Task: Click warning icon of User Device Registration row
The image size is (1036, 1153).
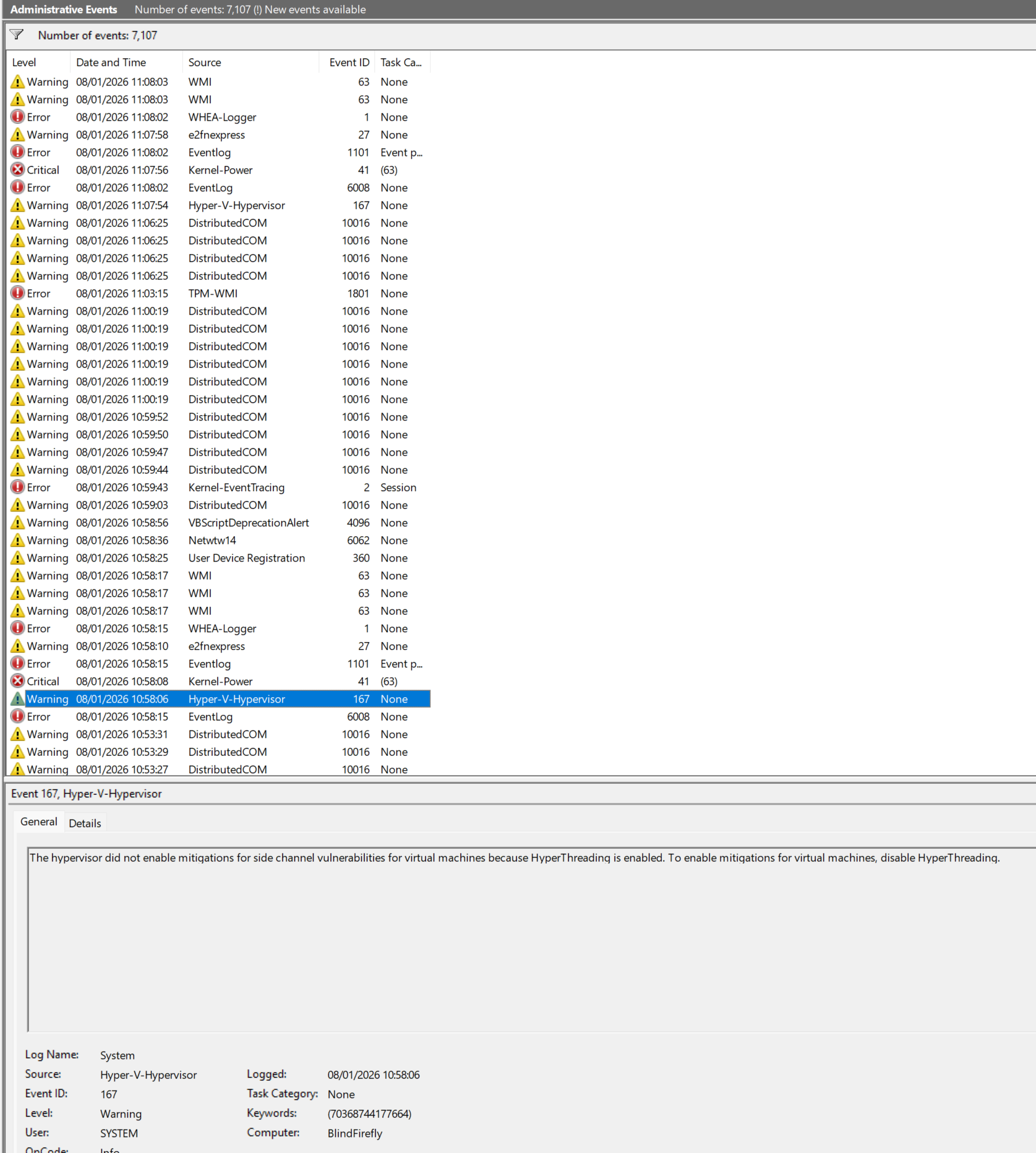Action: point(18,557)
